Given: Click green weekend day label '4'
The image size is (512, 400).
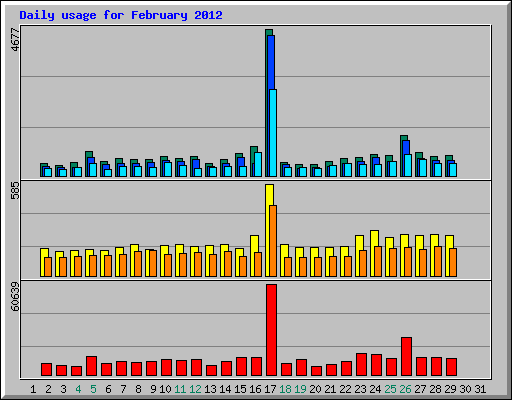Looking at the screenshot, I should 78,389.
